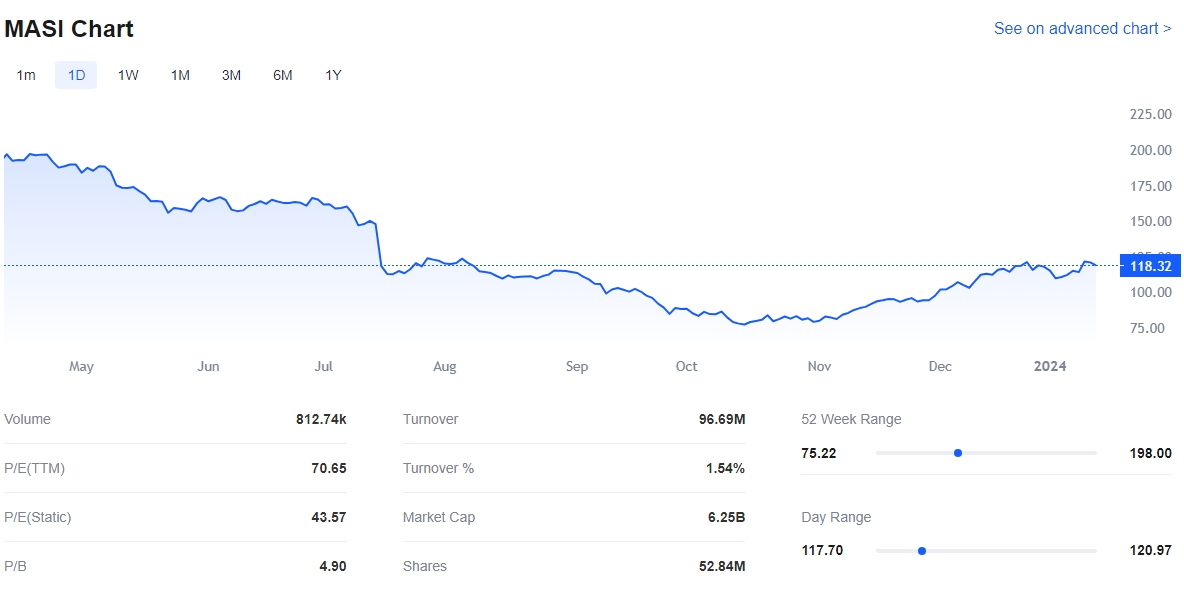Choose the 1M tab between 1W and 3M
This screenshot has height=595, width=1184.
[x=180, y=75]
